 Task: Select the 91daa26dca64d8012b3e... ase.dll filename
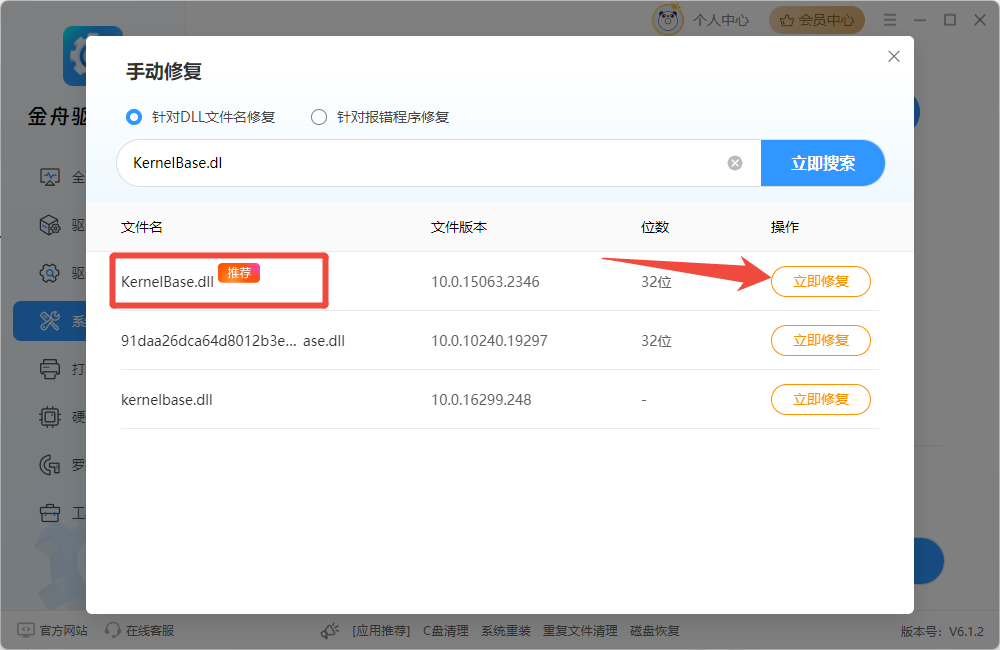[233, 341]
